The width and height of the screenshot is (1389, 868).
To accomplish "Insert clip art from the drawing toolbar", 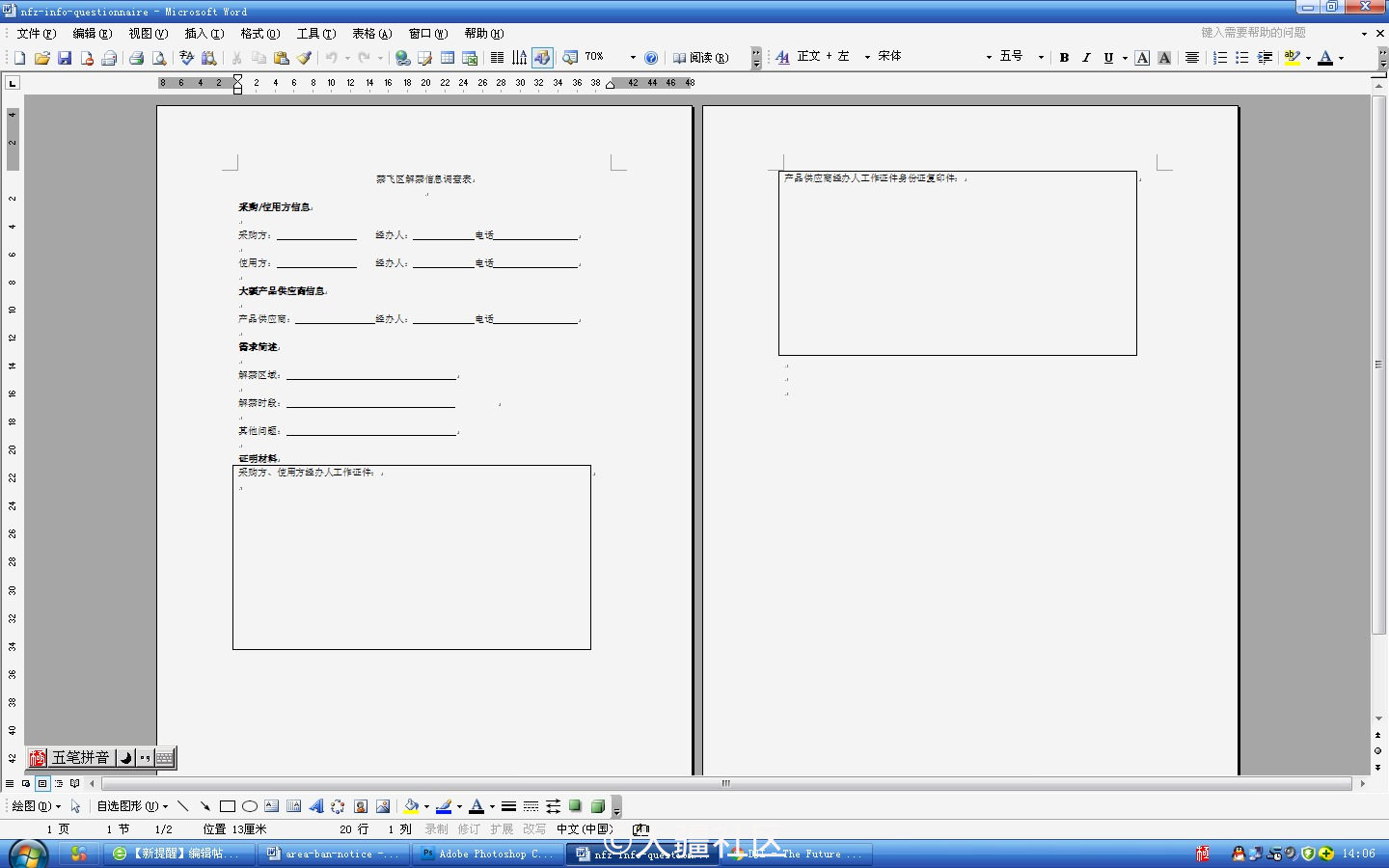I will [361, 806].
